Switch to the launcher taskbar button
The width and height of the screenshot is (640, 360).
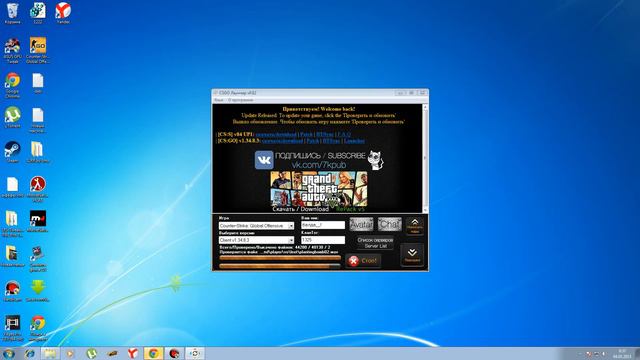pyautogui.click(x=195, y=353)
